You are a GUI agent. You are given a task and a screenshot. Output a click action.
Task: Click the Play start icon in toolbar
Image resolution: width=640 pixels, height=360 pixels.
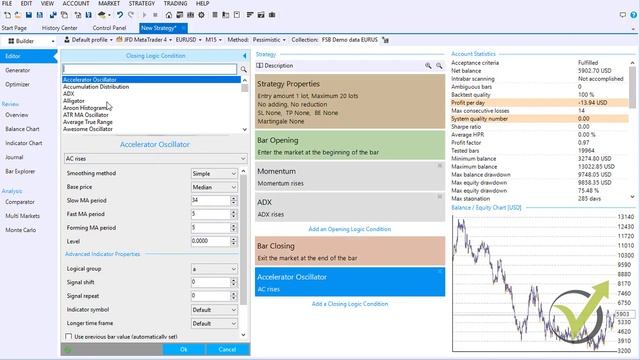coord(144,15)
